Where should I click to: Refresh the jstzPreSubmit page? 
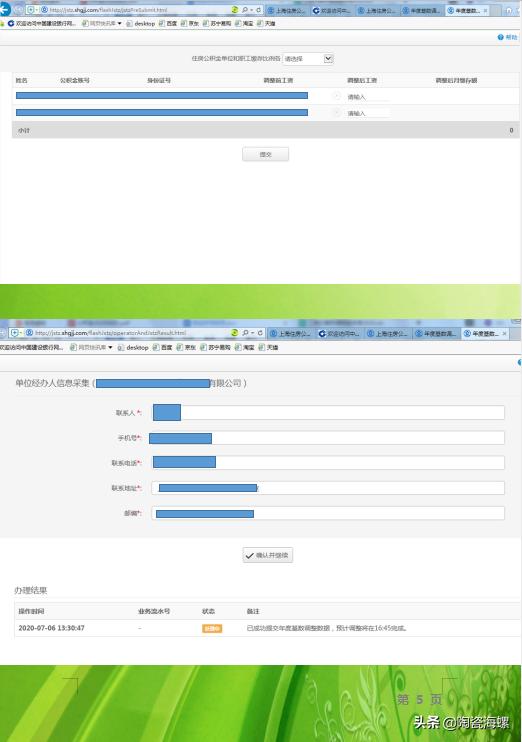point(258,9)
